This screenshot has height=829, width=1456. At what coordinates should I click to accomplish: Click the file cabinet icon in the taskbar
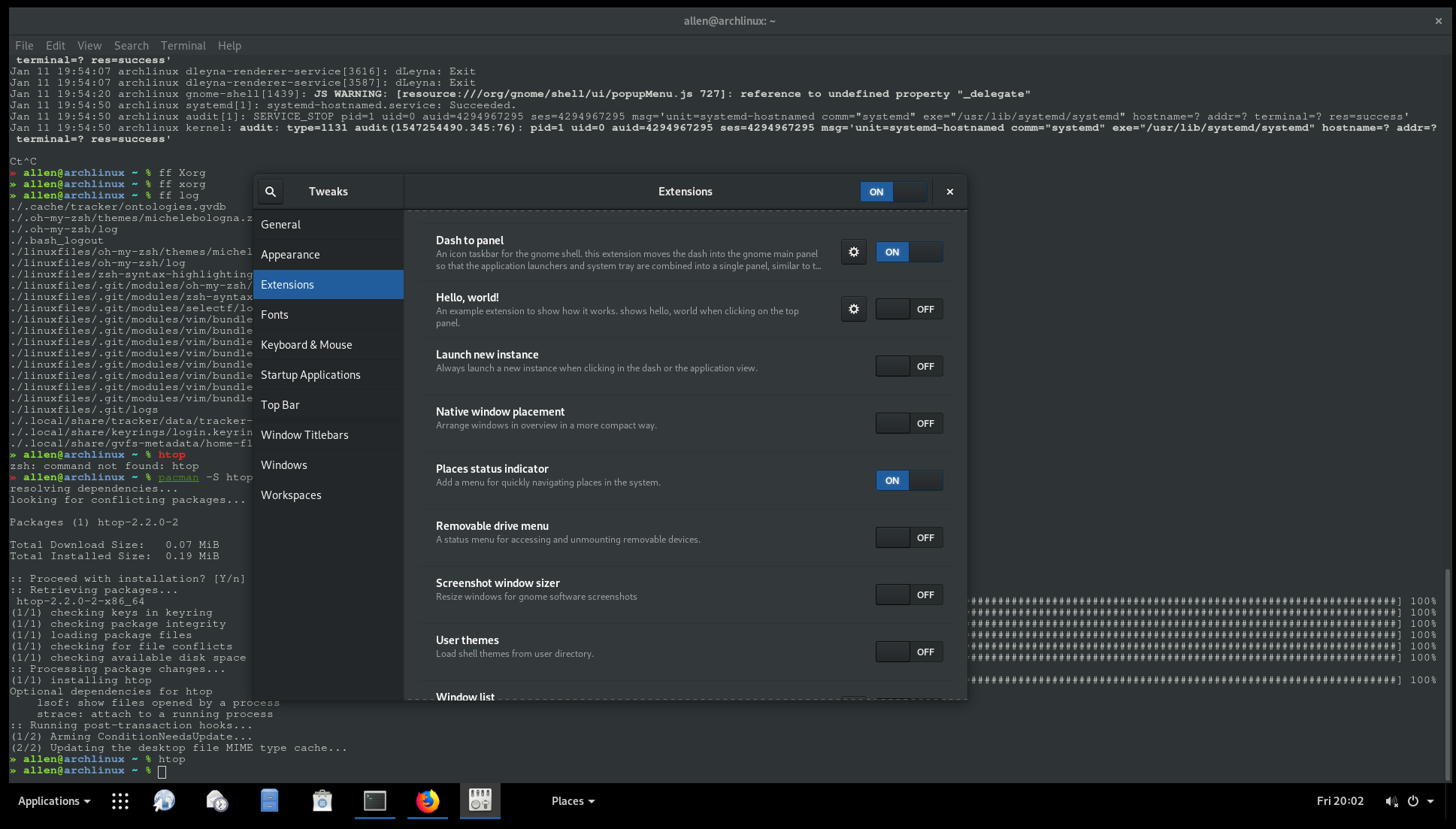(269, 801)
